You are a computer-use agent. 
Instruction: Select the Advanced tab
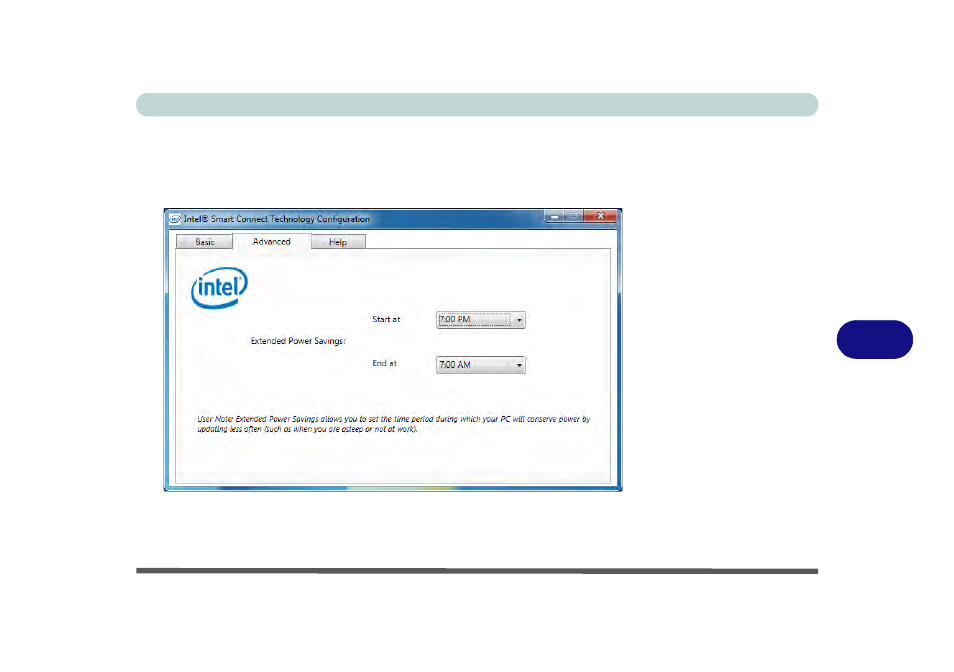tap(271, 241)
